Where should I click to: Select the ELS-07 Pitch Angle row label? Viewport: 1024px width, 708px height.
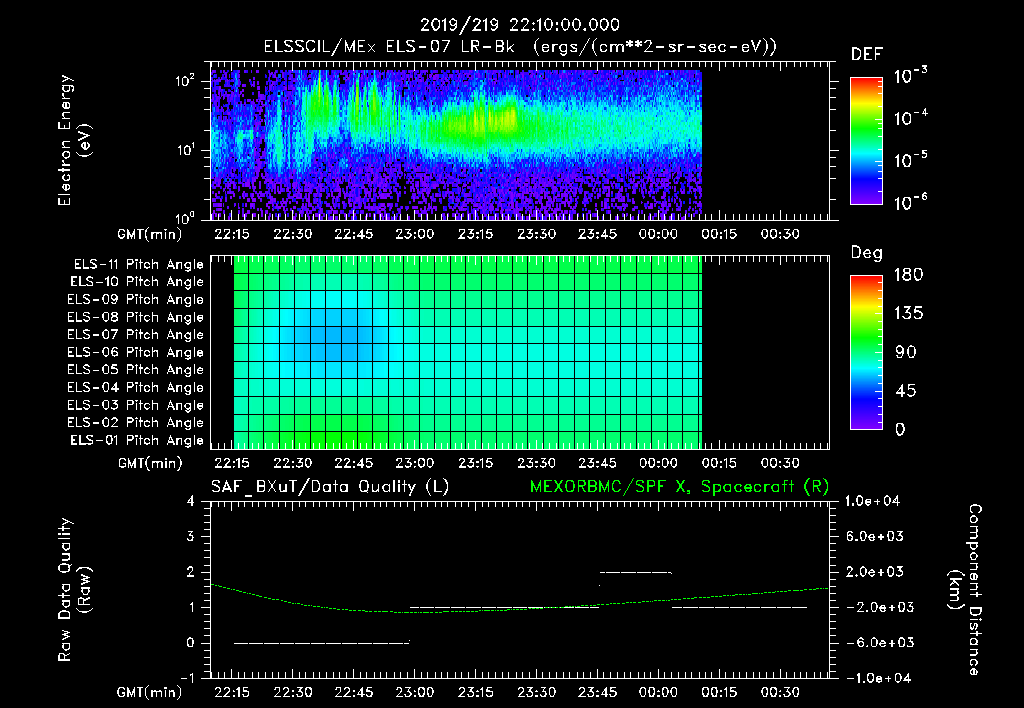coord(135,334)
